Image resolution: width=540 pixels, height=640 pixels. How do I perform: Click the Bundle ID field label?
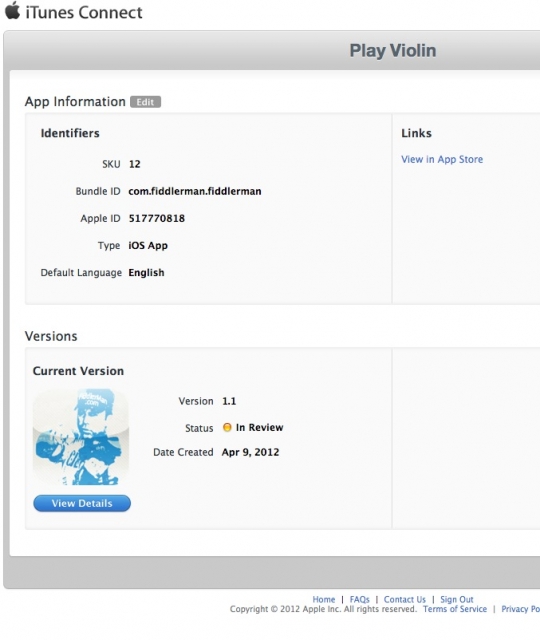(98, 191)
